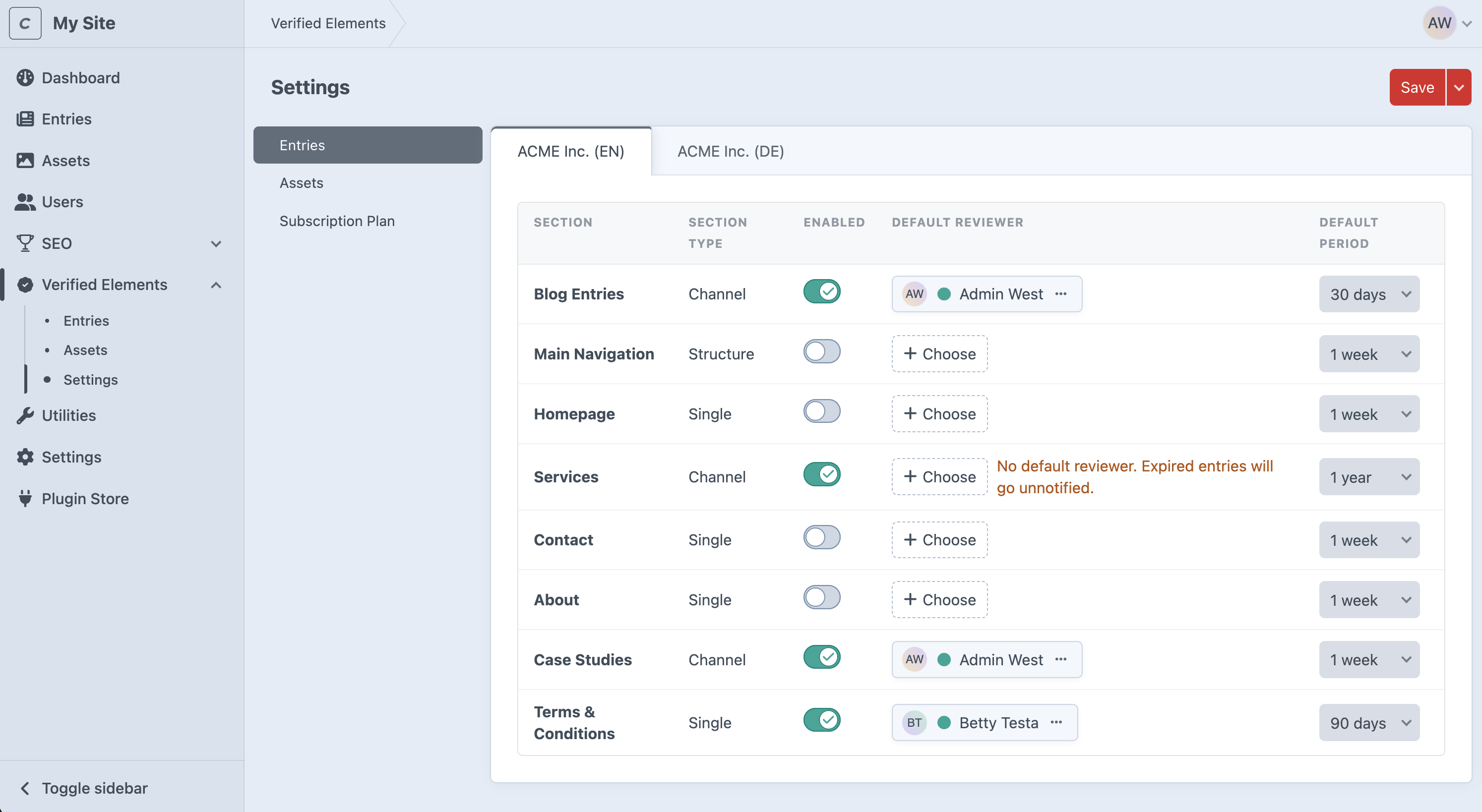This screenshot has height=812, width=1482.
Task: Open actions menu for Blog Entries reviewer
Action: pos(1061,294)
